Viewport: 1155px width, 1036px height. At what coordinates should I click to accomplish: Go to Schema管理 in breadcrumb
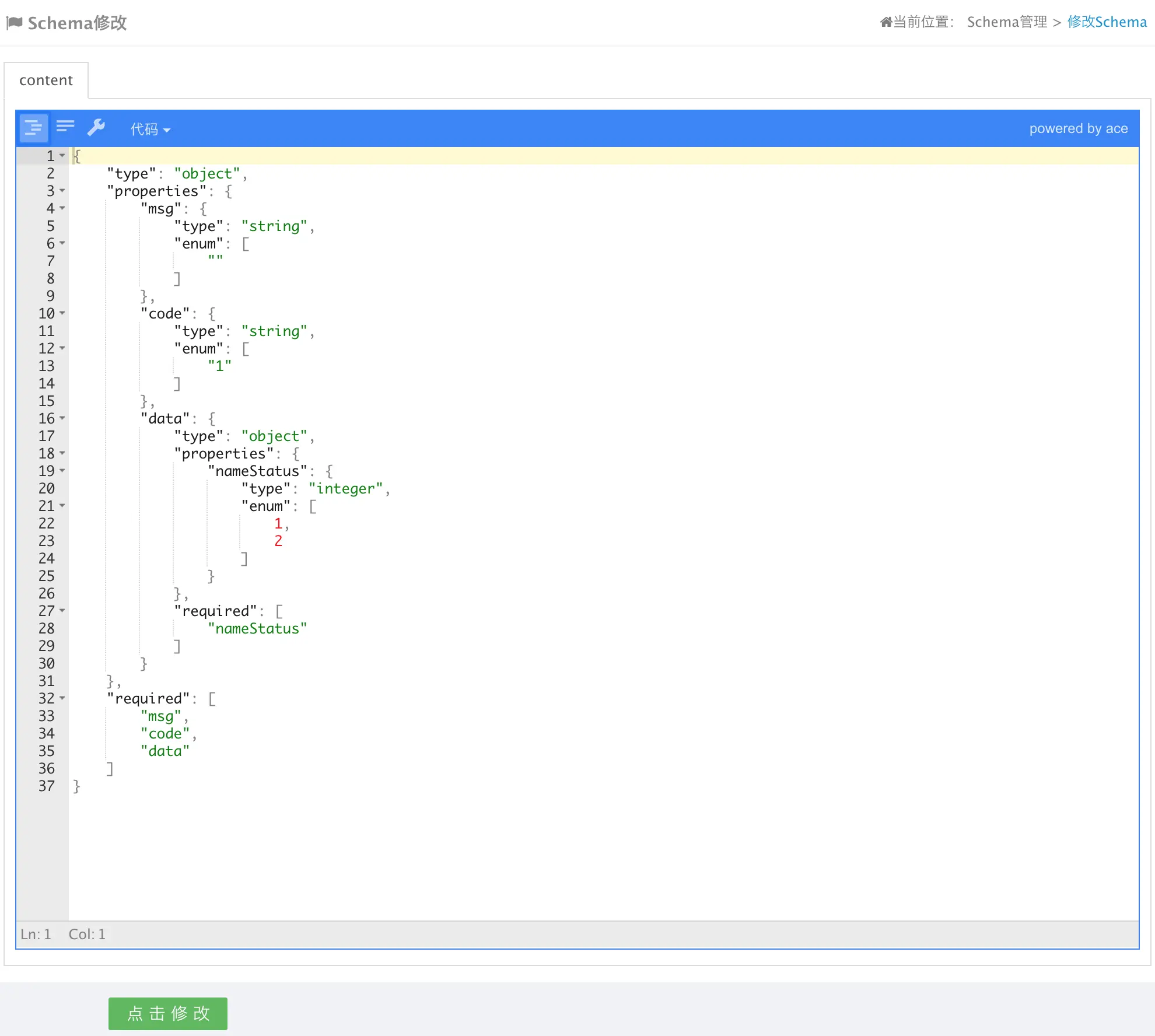coord(1007,22)
